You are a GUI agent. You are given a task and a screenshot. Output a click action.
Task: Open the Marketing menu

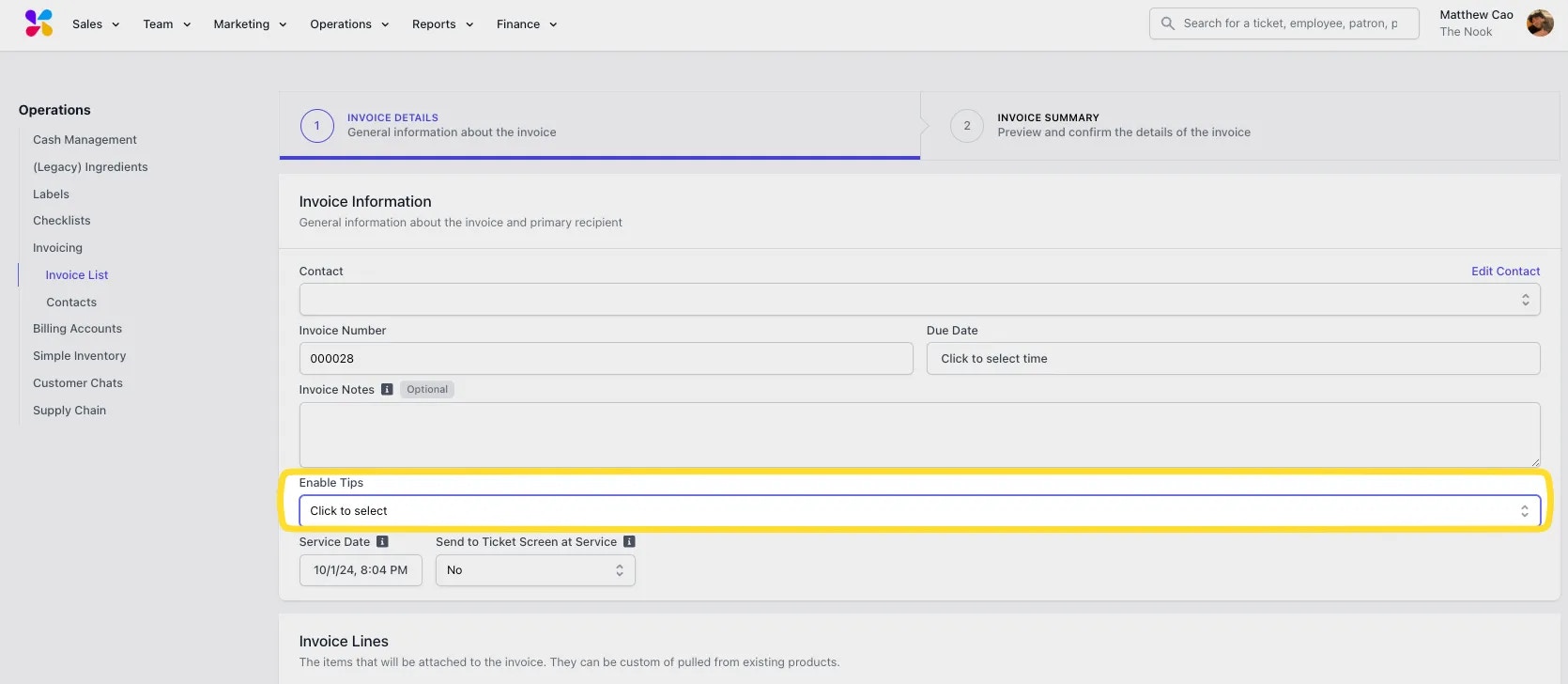pos(250,24)
